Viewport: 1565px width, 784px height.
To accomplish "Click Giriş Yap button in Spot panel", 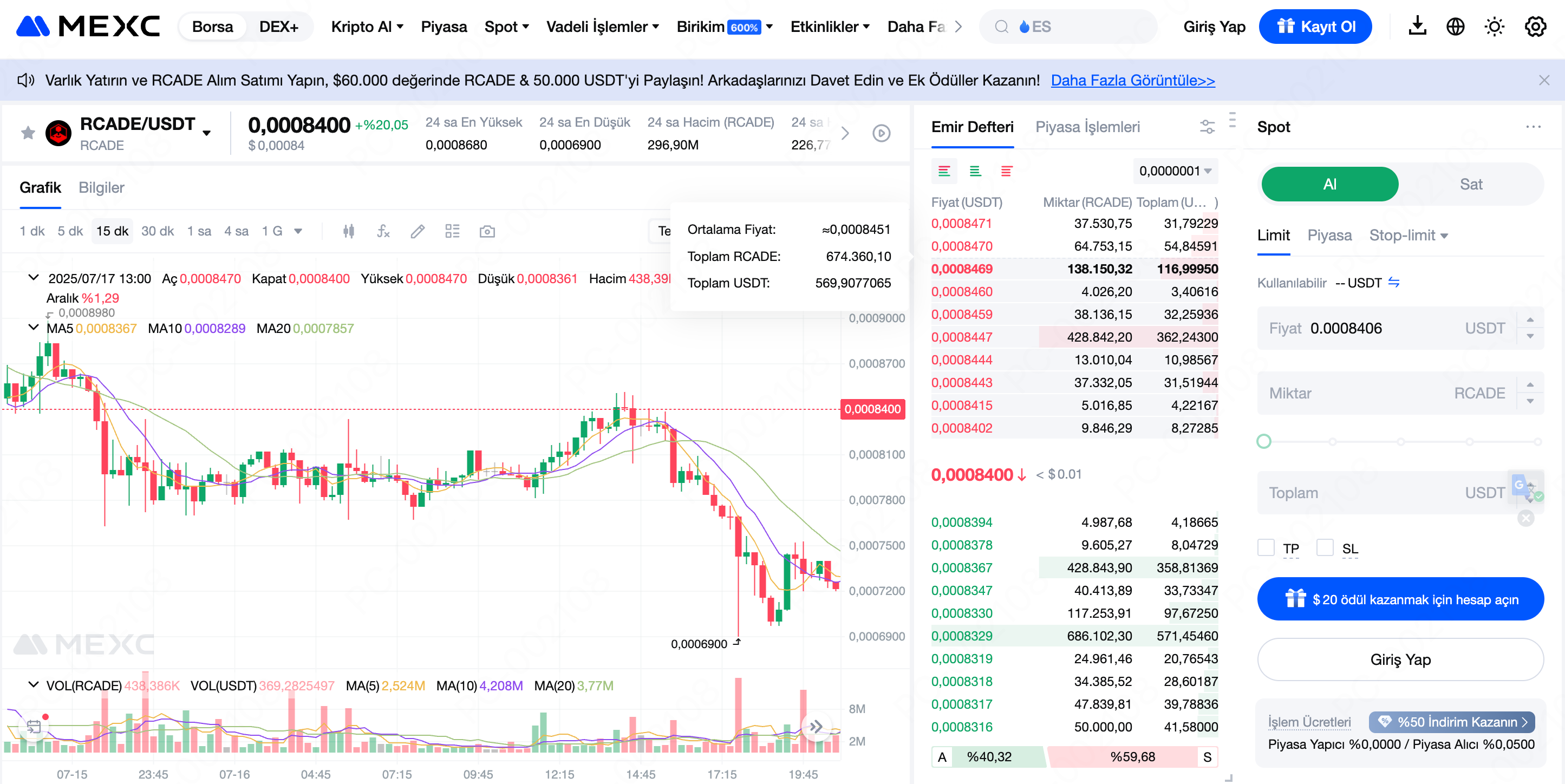I will (1400, 659).
